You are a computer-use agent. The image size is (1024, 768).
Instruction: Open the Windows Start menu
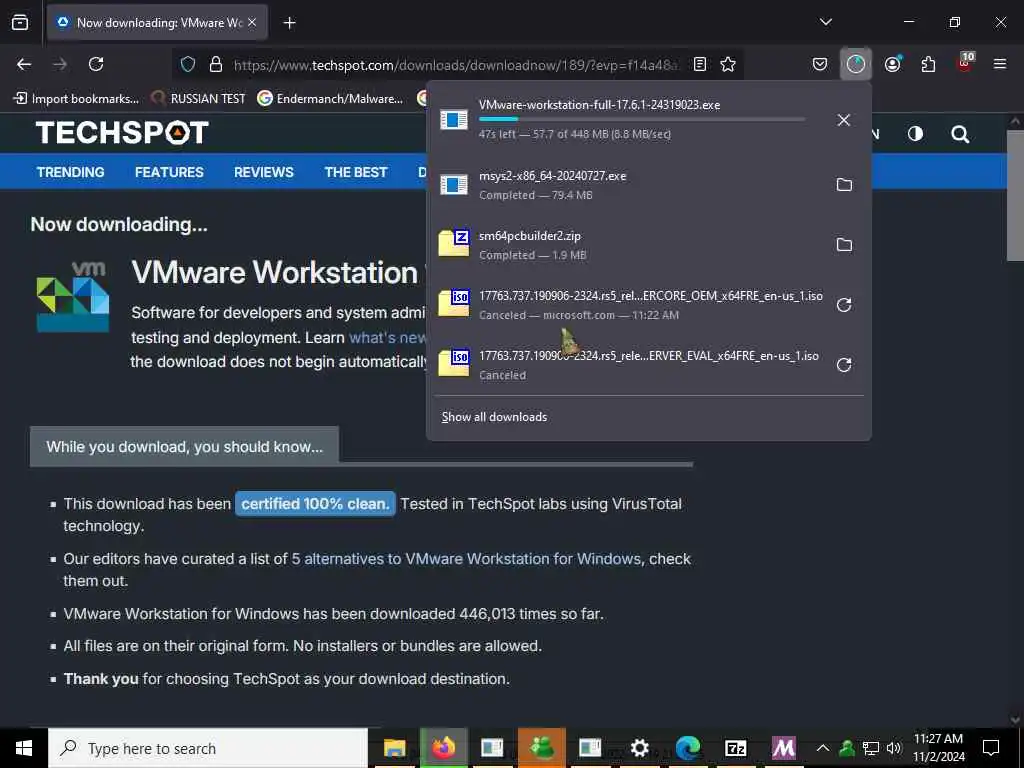point(24,748)
